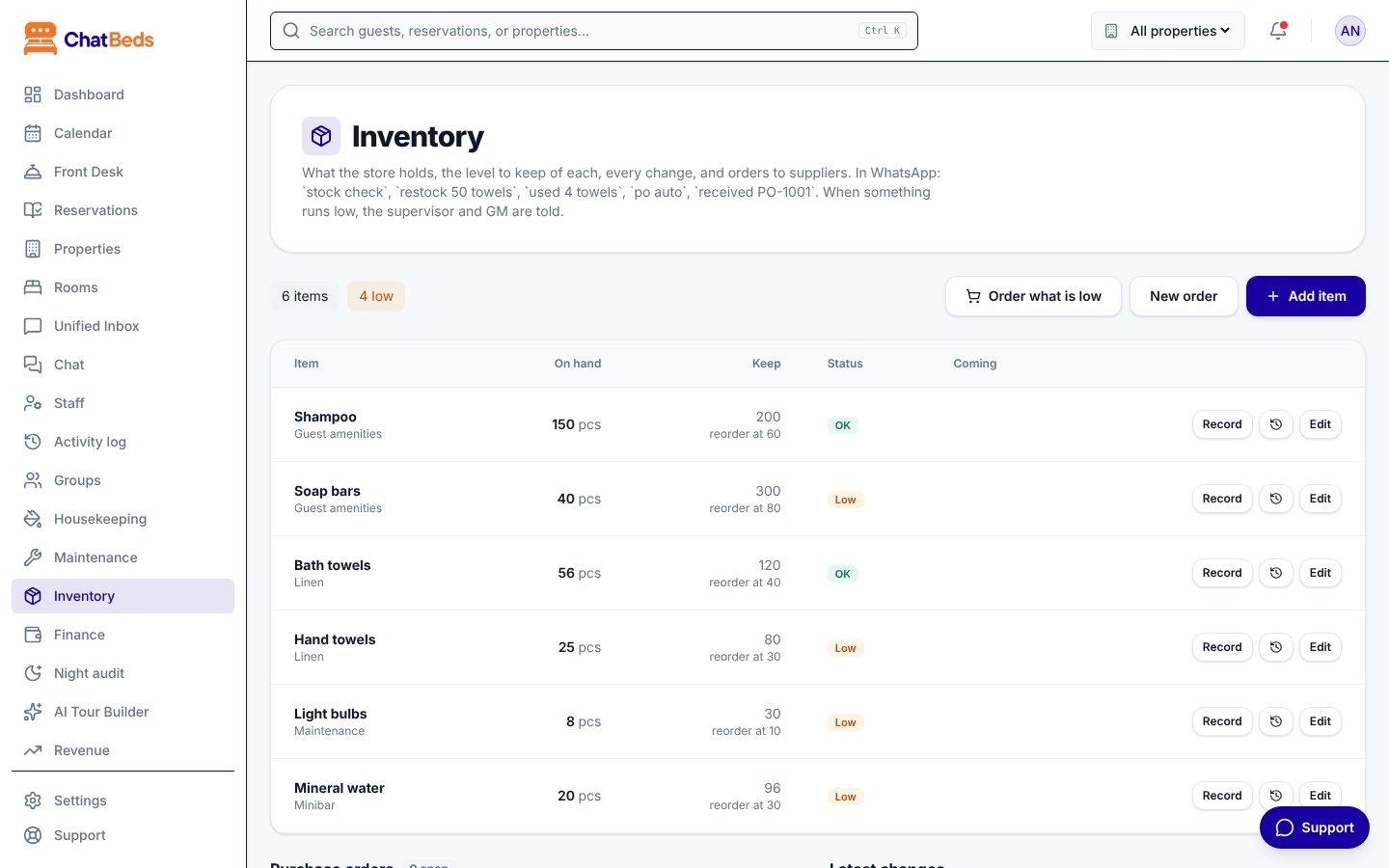Navigate to Revenue
1389x868 pixels.
click(x=123, y=750)
